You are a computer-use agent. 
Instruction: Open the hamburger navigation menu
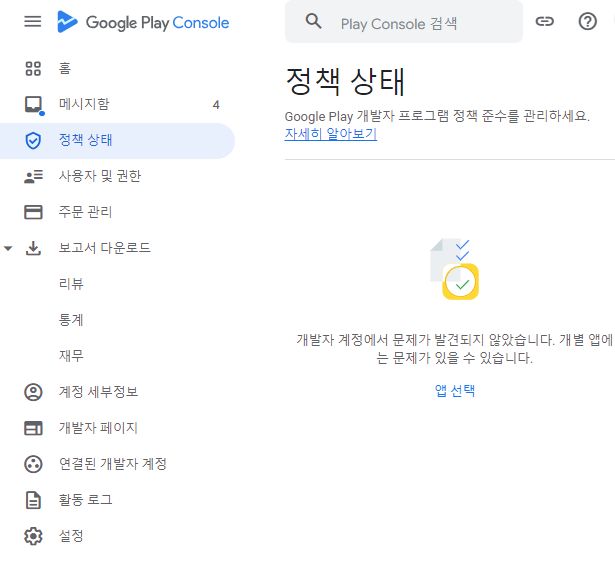pos(33,22)
